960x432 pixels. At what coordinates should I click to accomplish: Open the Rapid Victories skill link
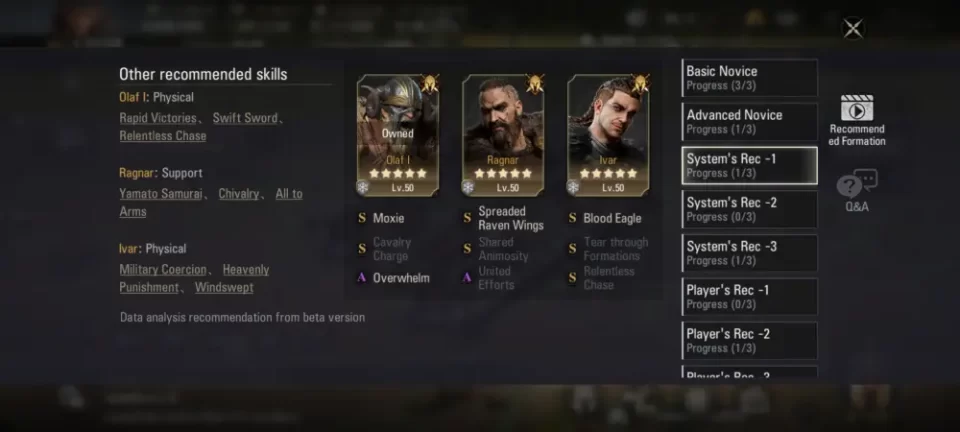click(158, 118)
